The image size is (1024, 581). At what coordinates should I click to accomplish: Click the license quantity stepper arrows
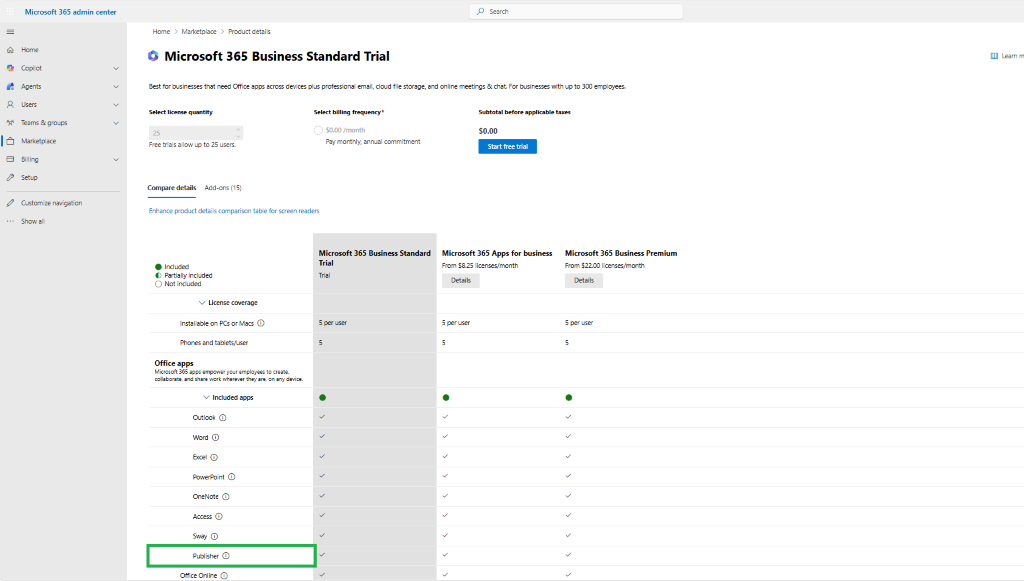pyautogui.click(x=238, y=133)
